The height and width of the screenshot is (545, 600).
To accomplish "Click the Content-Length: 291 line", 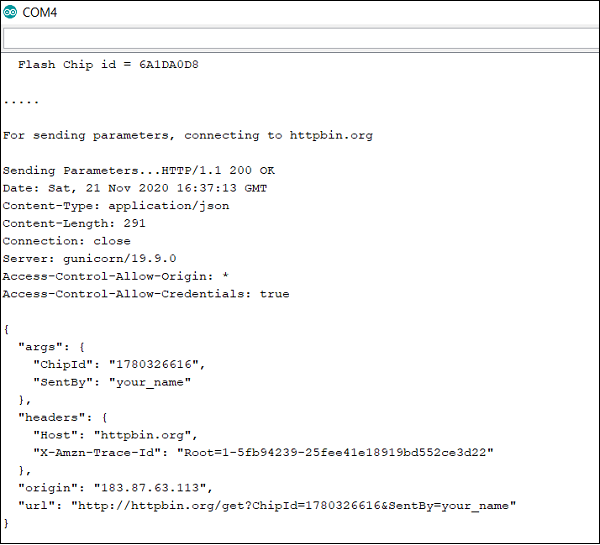I will [74, 223].
